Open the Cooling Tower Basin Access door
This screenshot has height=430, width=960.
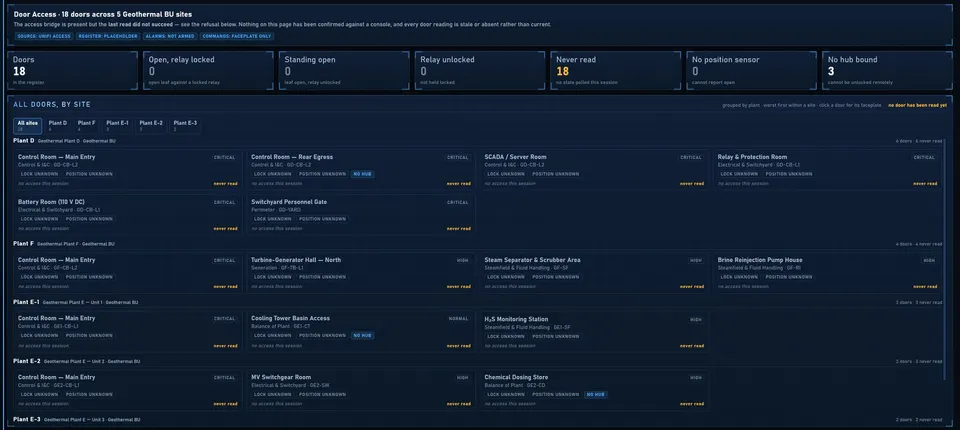361,331
